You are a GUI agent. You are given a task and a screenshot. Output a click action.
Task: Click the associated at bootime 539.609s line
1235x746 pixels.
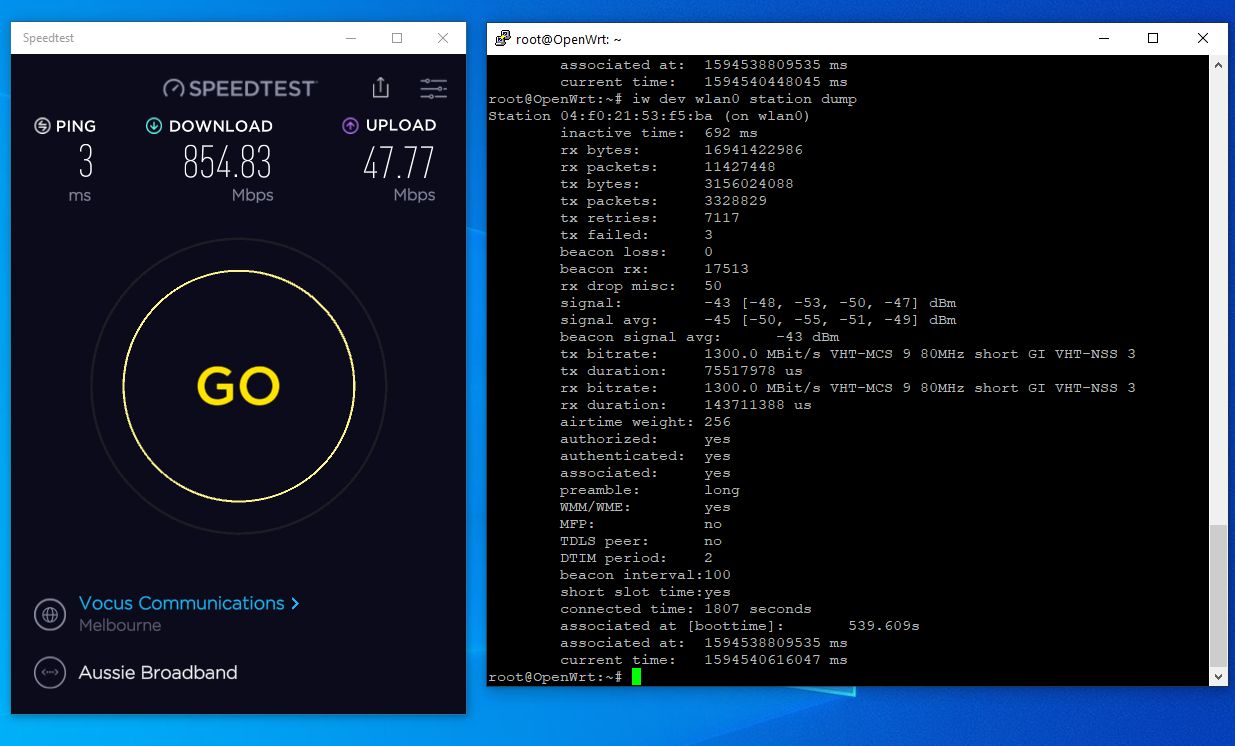pyautogui.click(x=740, y=626)
